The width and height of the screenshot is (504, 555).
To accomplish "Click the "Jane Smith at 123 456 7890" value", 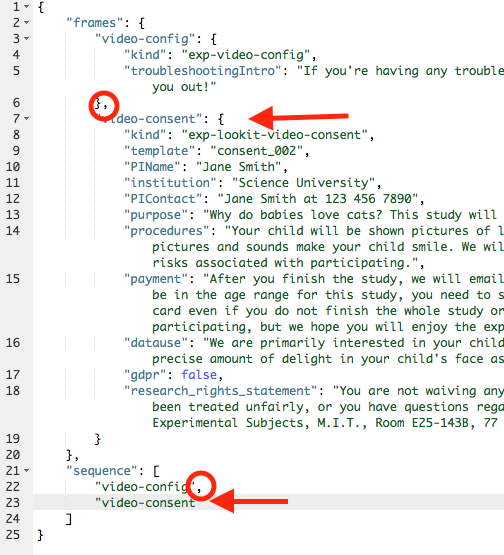I will click(318, 199).
